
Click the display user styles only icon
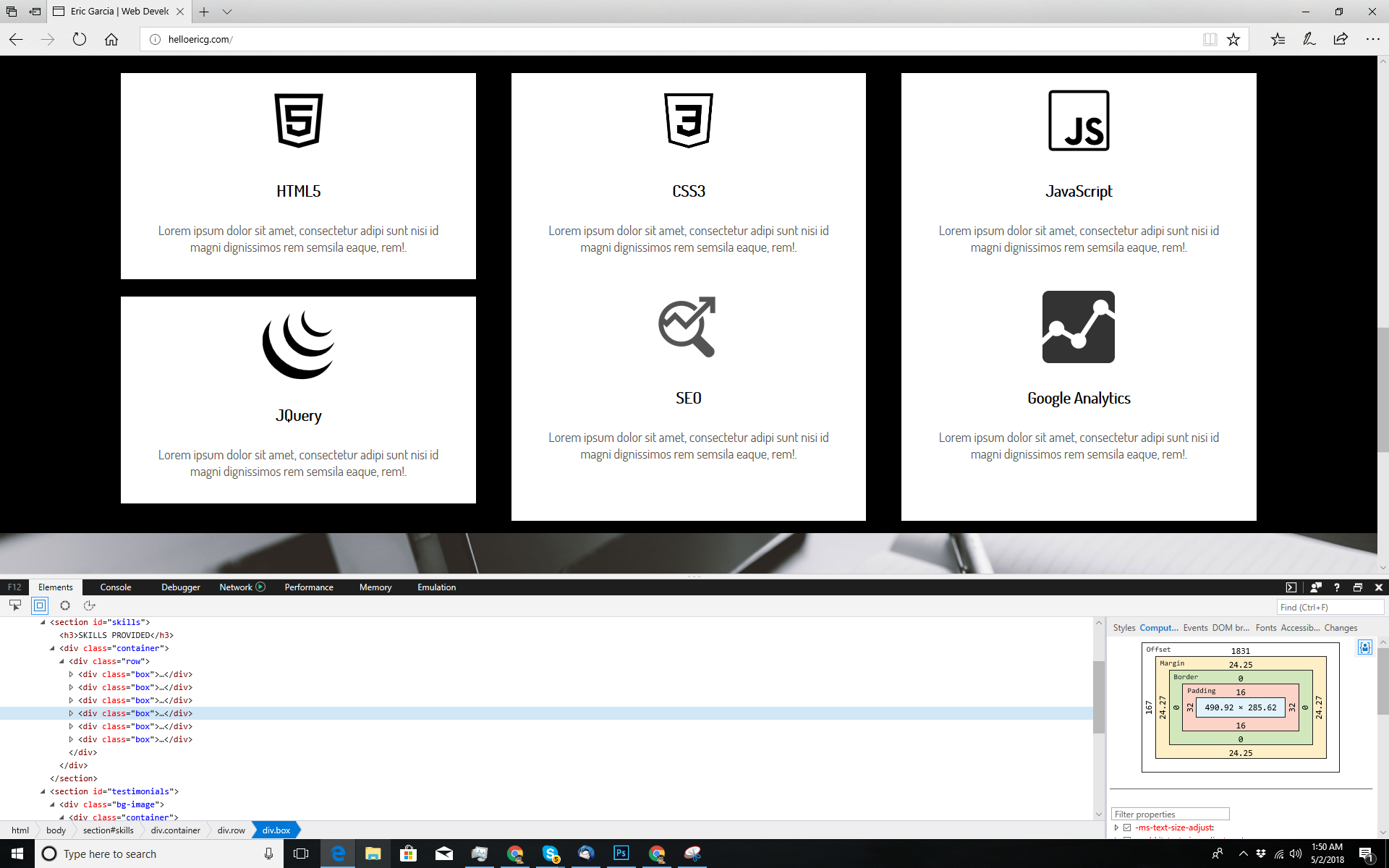(x=1365, y=647)
